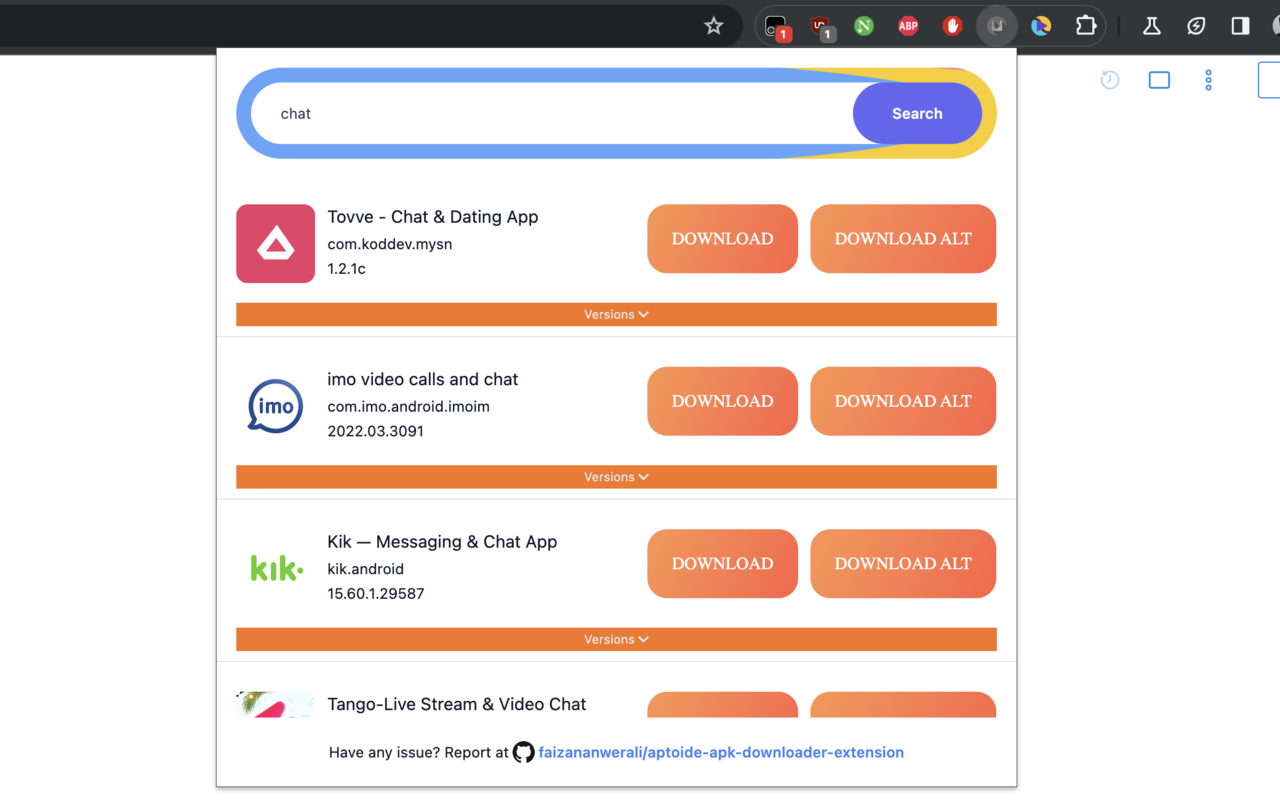Click the history clock icon on the page

click(x=1110, y=80)
